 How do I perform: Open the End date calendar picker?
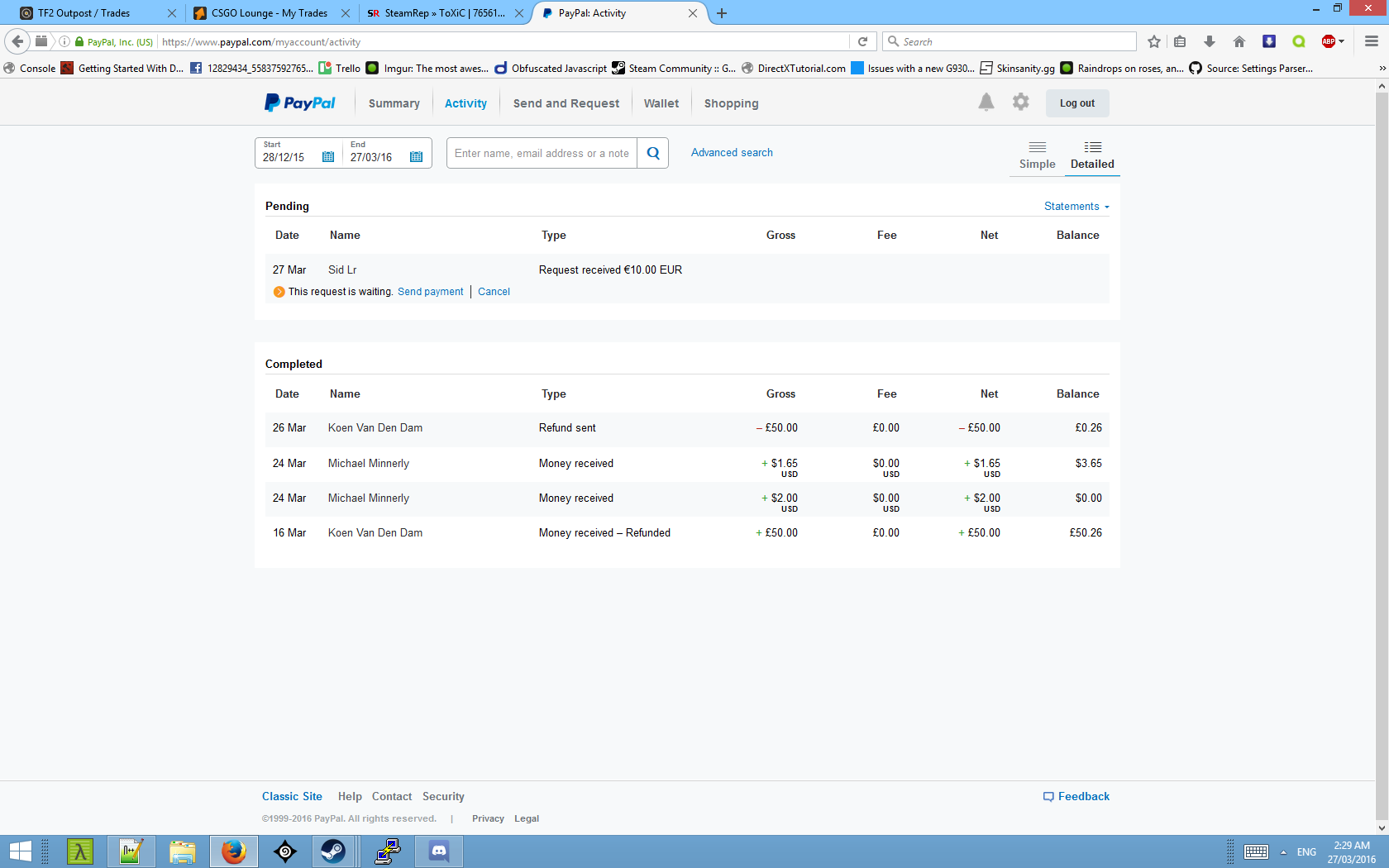pyautogui.click(x=416, y=157)
